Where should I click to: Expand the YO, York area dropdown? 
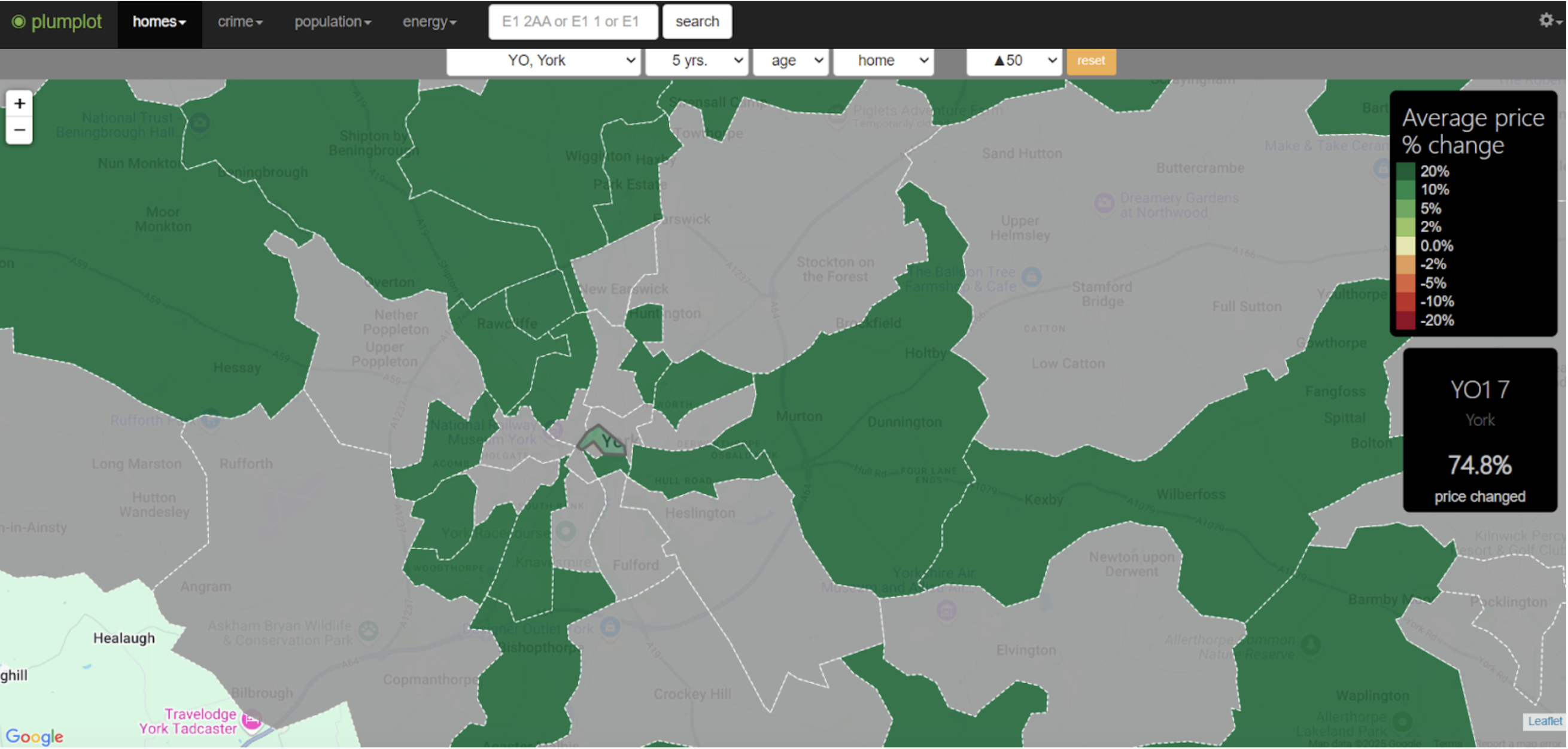(x=543, y=61)
